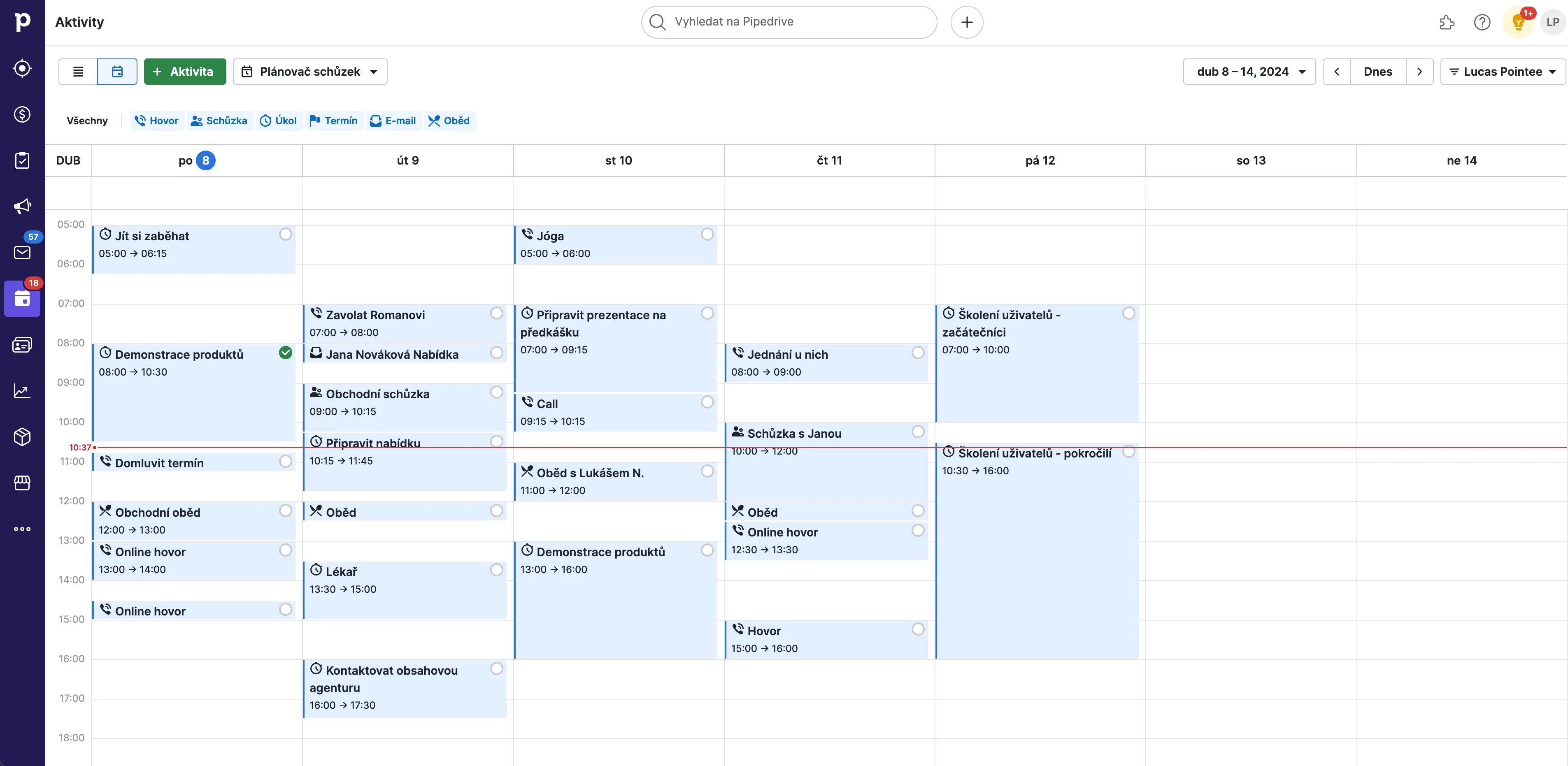
Task: Create a new activity with 'Aktivita' button
Action: [x=184, y=71]
